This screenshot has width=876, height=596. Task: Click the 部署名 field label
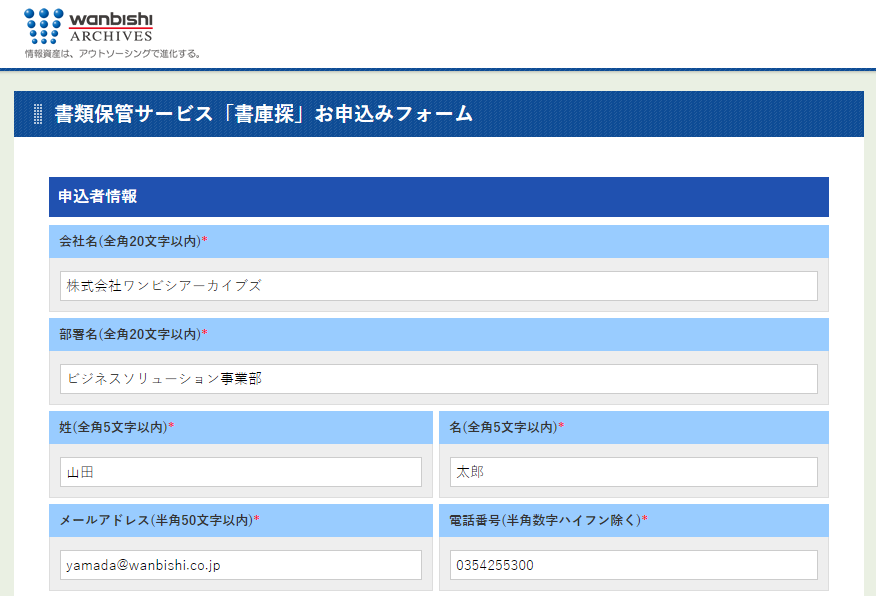(x=130, y=334)
